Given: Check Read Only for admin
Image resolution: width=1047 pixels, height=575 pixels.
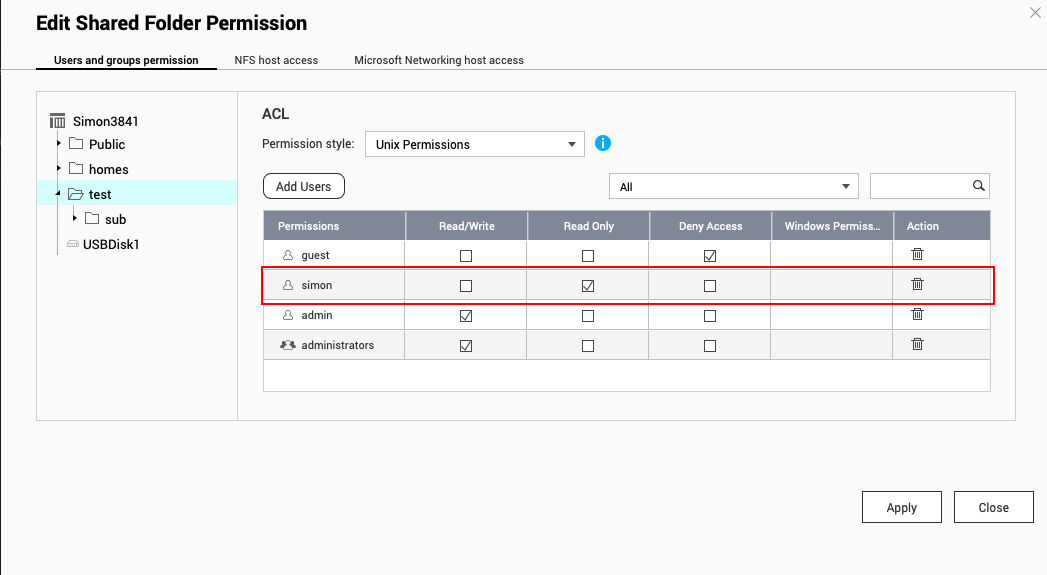Looking at the screenshot, I should (x=588, y=316).
